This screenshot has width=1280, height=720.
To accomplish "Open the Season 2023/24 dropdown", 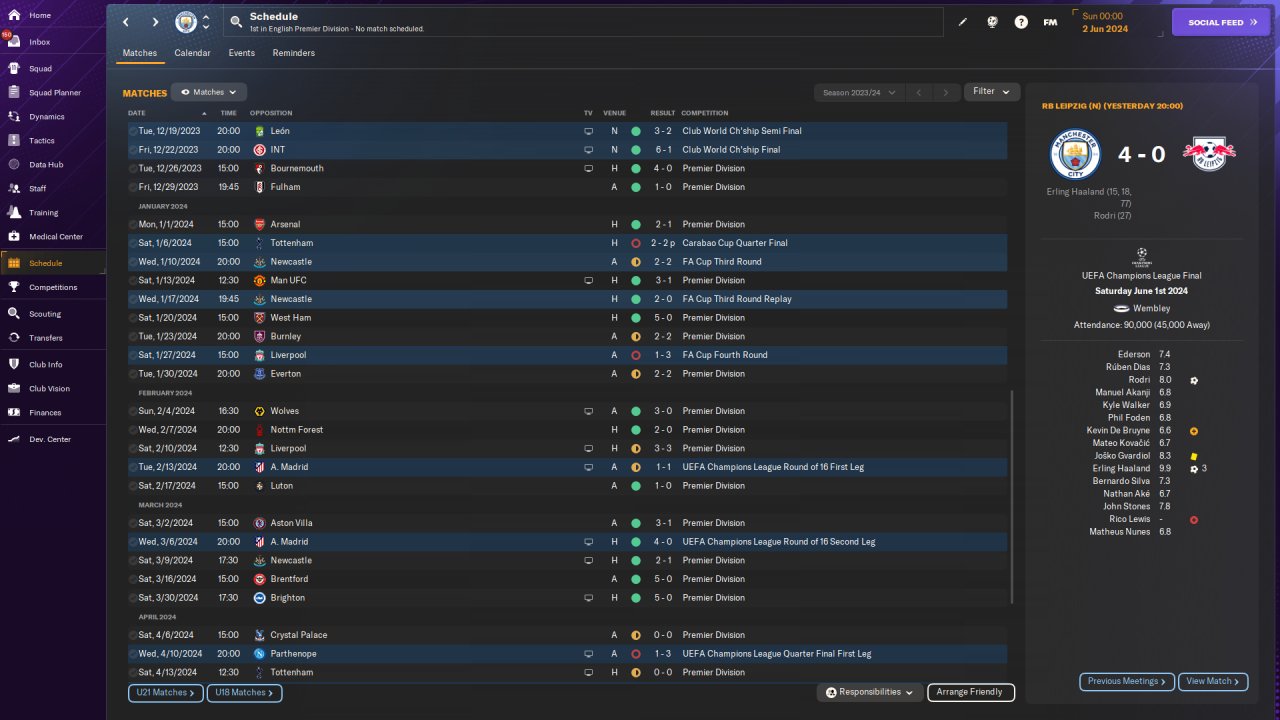I will click(x=859, y=93).
